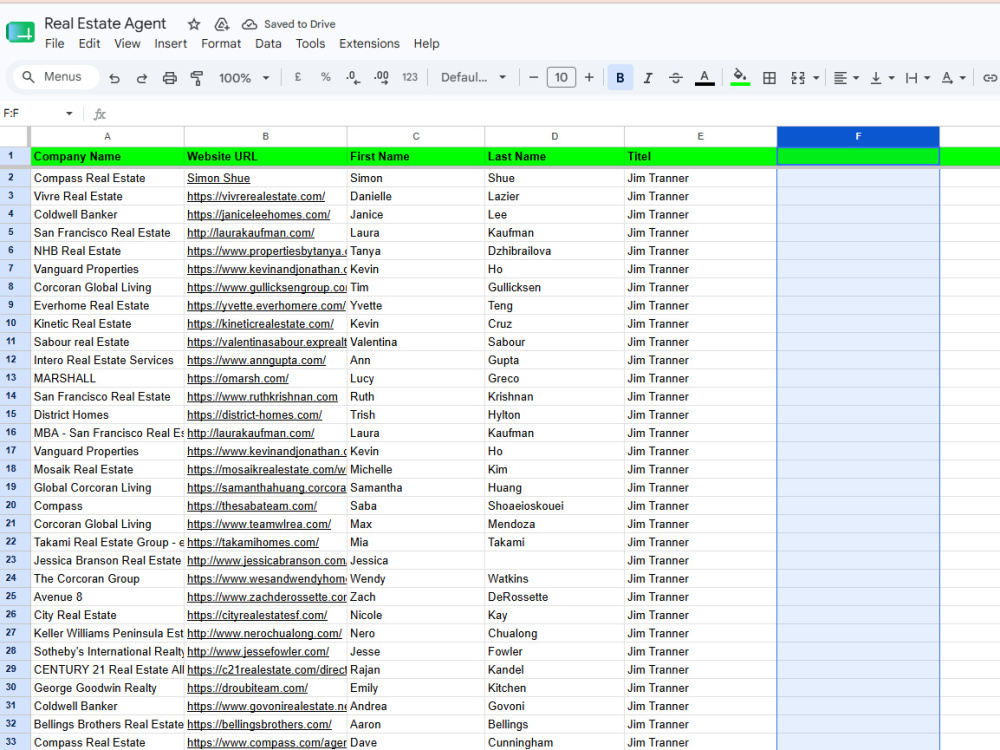Viewport: 1000px width, 750px height.
Task: Open the Format menu
Action: click(x=221, y=43)
